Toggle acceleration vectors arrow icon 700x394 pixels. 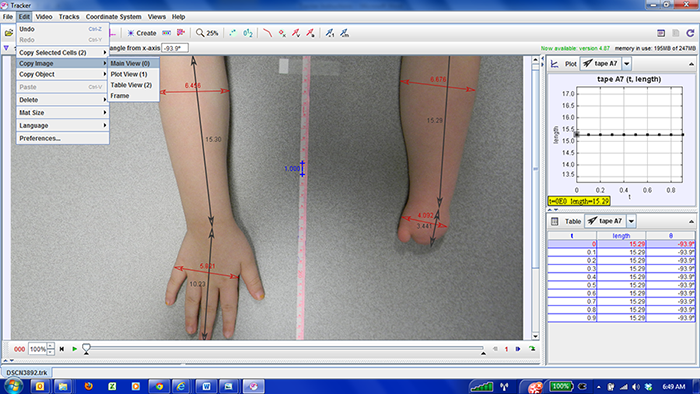(x=310, y=33)
